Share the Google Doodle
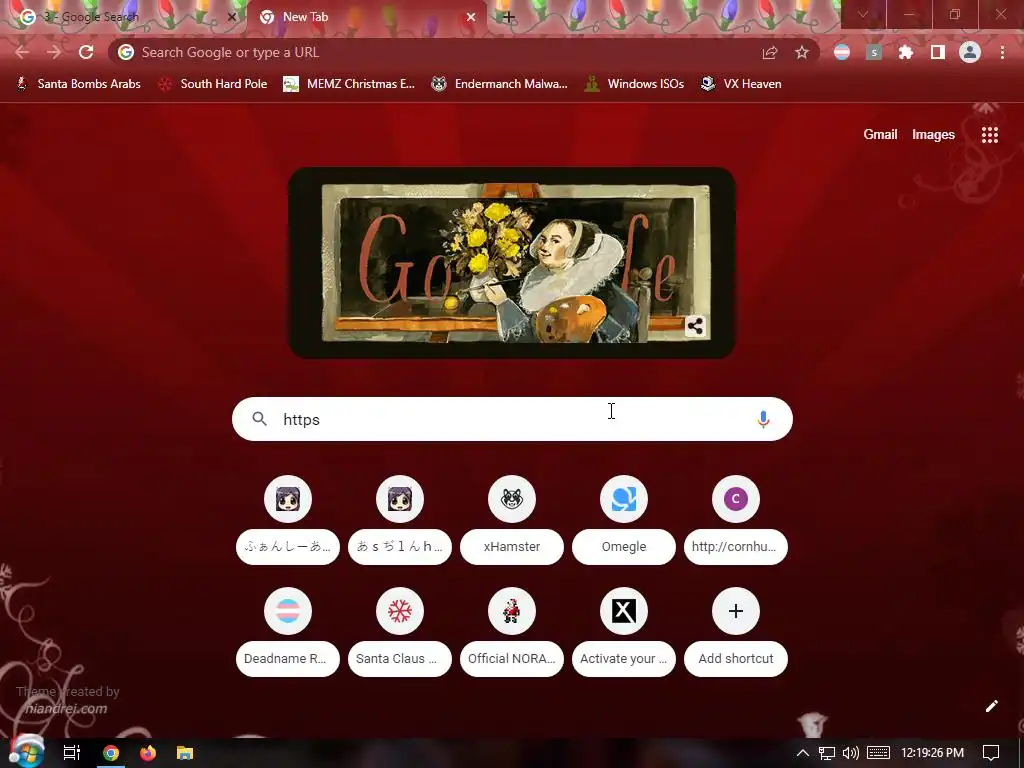This screenshot has height=768, width=1024. click(696, 326)
